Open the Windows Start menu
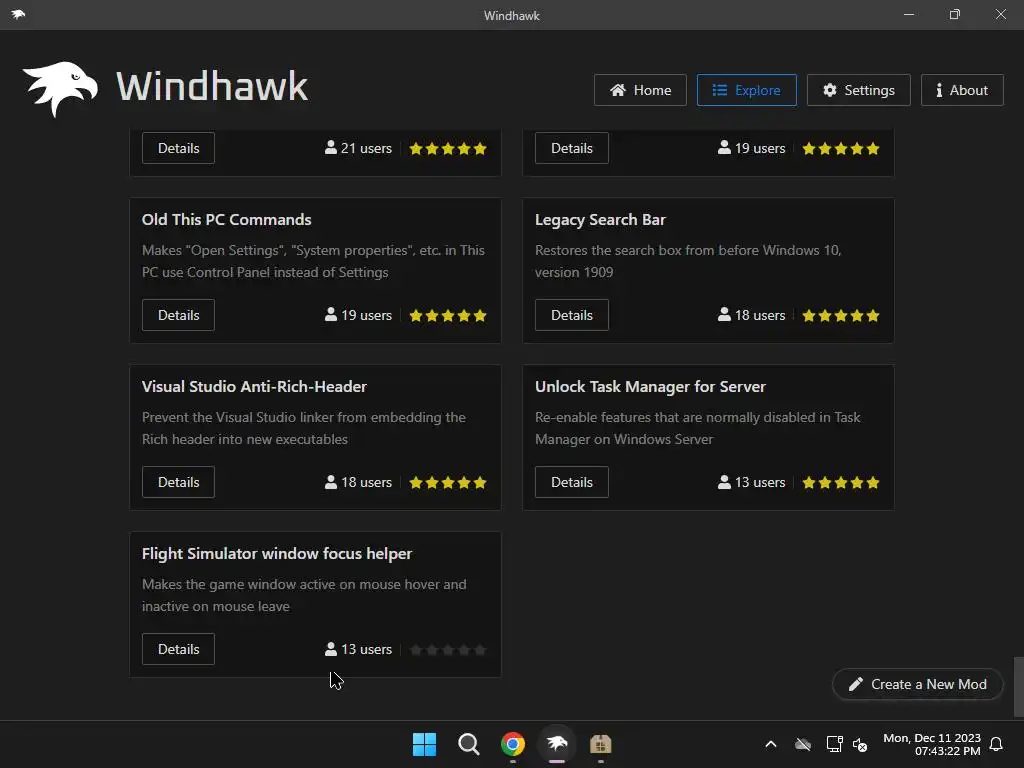The image size is (1024, 768). (x=424, y=744)
